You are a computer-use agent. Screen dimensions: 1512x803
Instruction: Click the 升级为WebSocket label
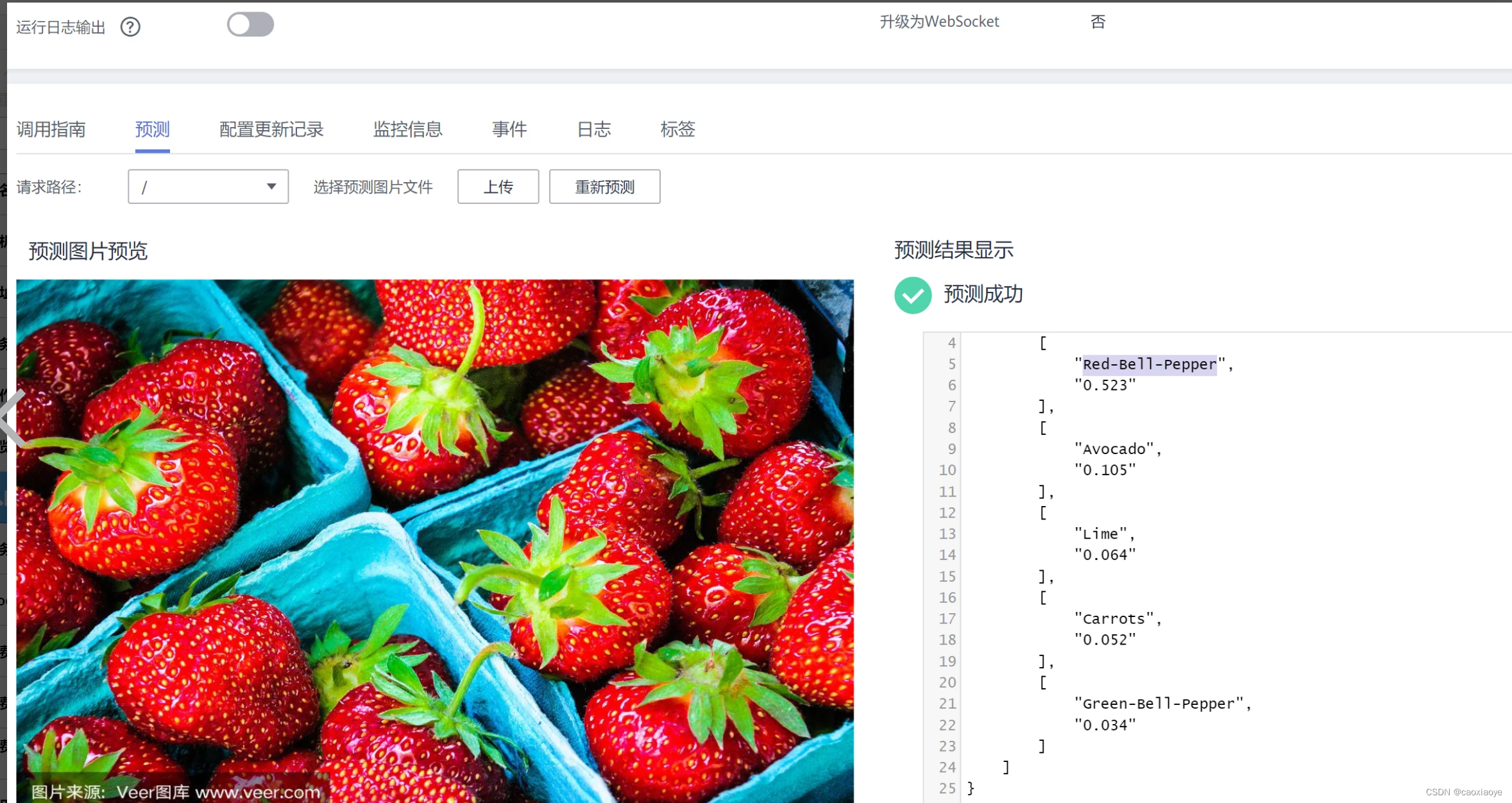click(x=939, y=22)
